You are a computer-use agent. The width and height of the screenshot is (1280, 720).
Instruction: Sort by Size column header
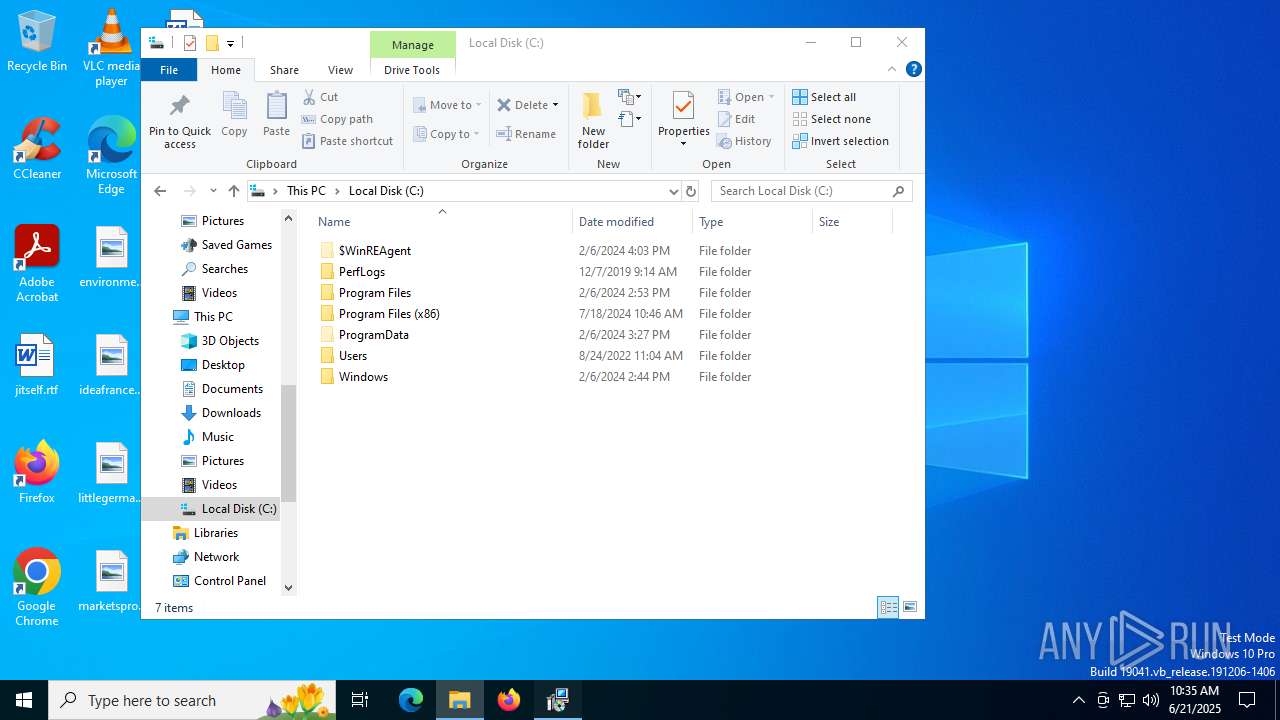852,222
